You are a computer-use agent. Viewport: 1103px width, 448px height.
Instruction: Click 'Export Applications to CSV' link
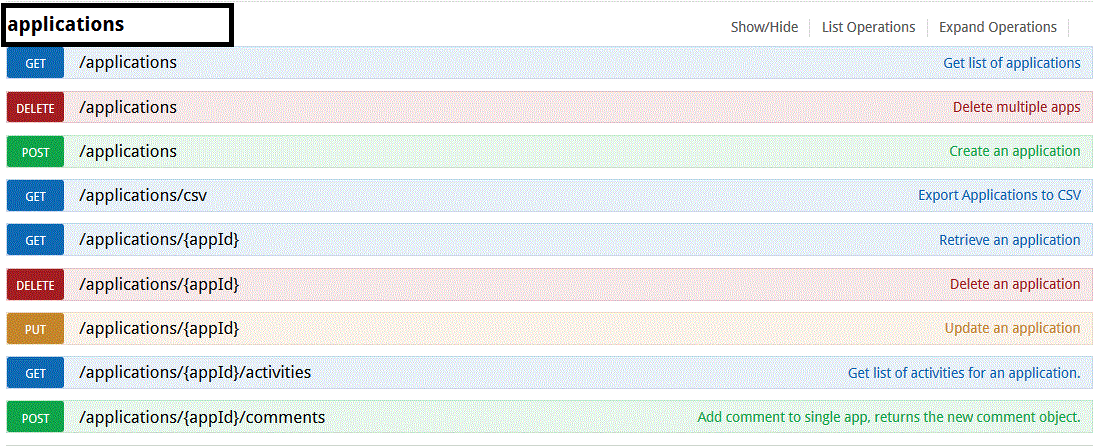pos(999,195)
